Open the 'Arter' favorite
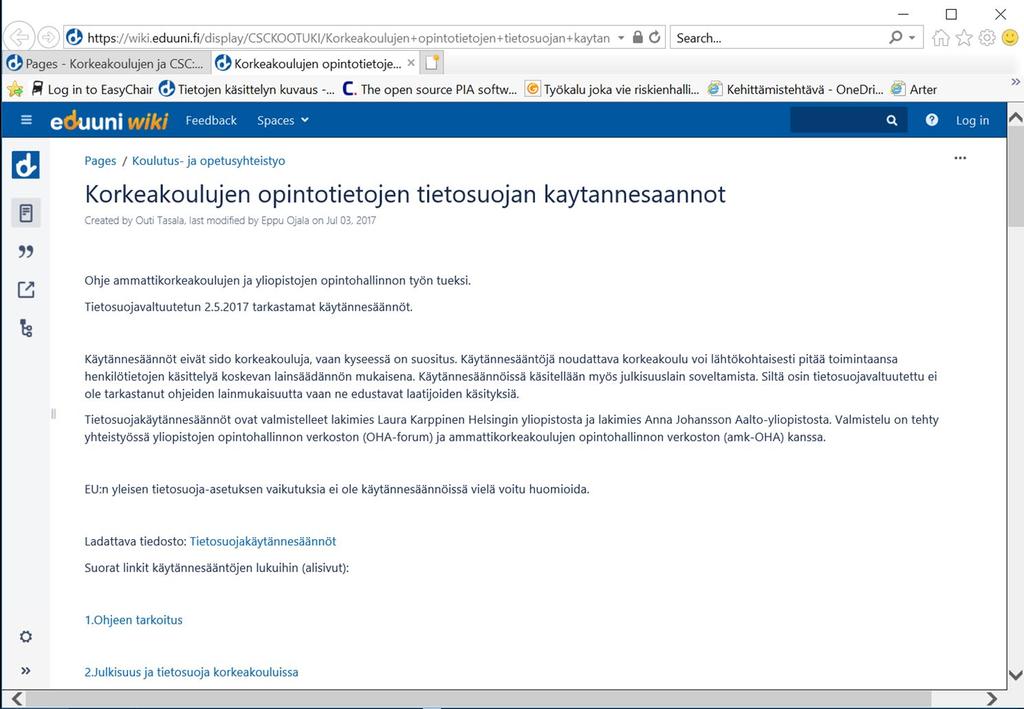The width and height of the screenshot is (1024, 709). (914, 89)
